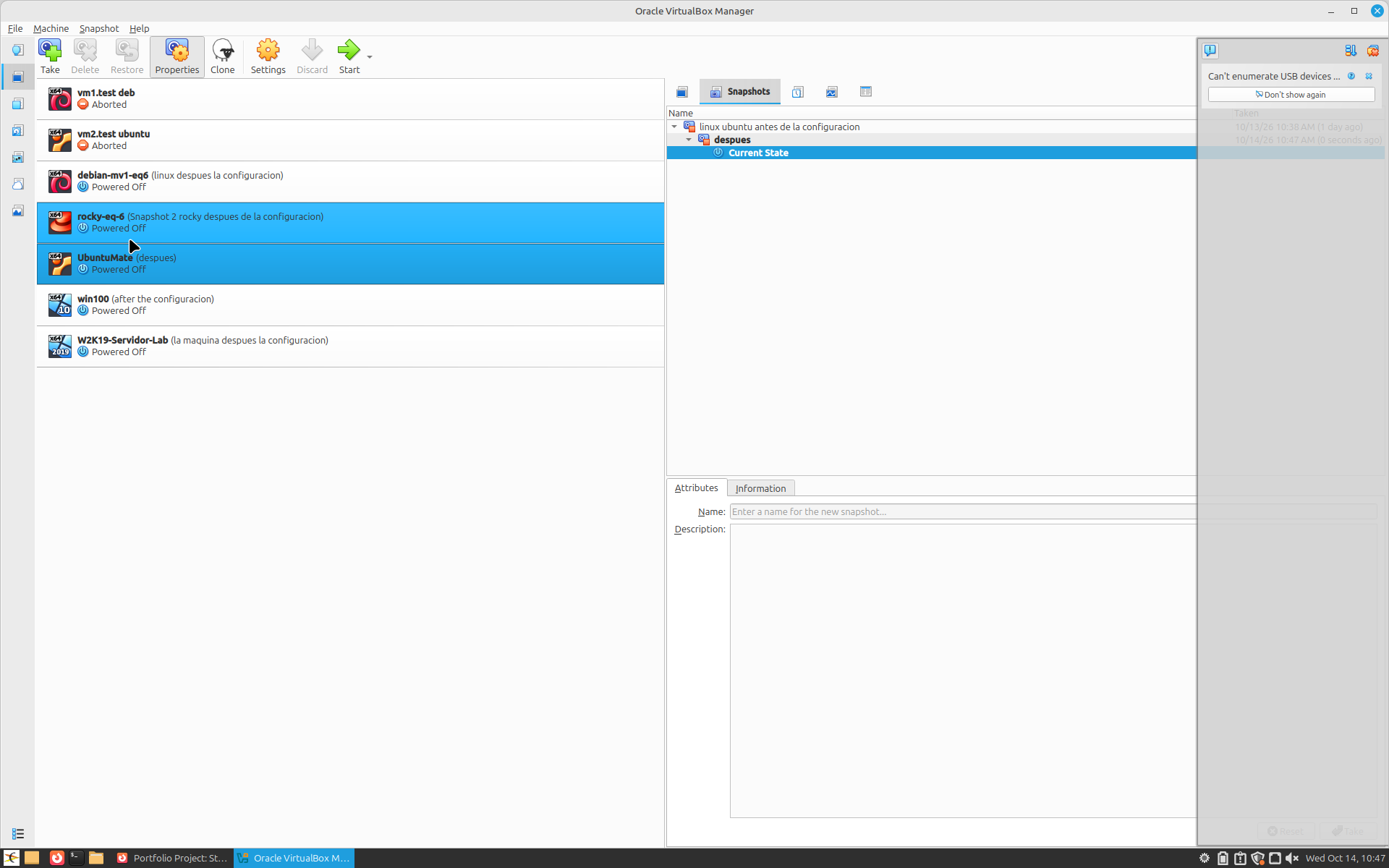This screenshot has width=1389, height=868.
Task: Open the Welcome (balloon) sidebar tool
Action: click(x=18, y=50)
